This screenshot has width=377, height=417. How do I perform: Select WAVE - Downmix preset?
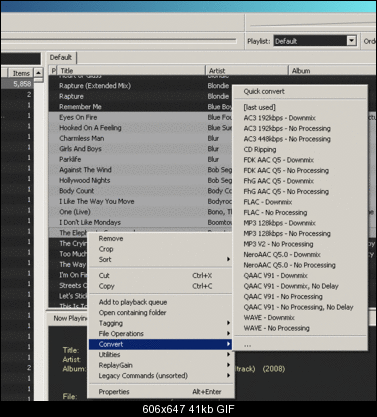pyautogui.click(x=300, y=318)
